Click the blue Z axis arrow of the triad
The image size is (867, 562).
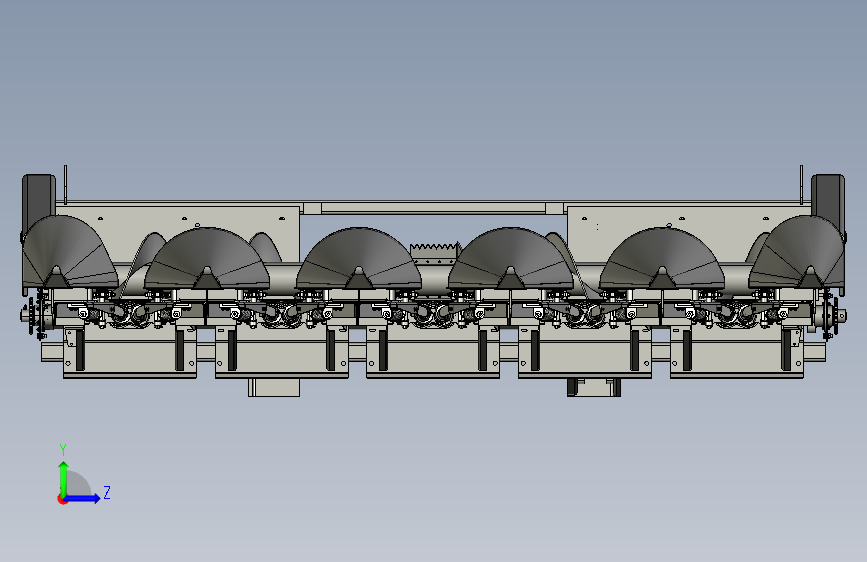pyautogui.click(x=83, y=498)
